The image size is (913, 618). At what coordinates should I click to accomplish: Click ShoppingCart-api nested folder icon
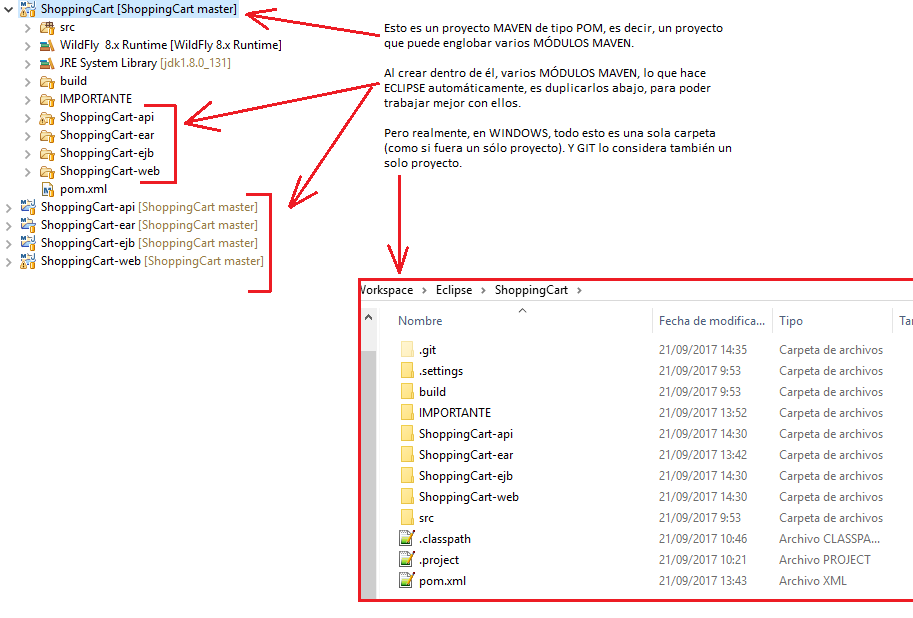point(47,118)
